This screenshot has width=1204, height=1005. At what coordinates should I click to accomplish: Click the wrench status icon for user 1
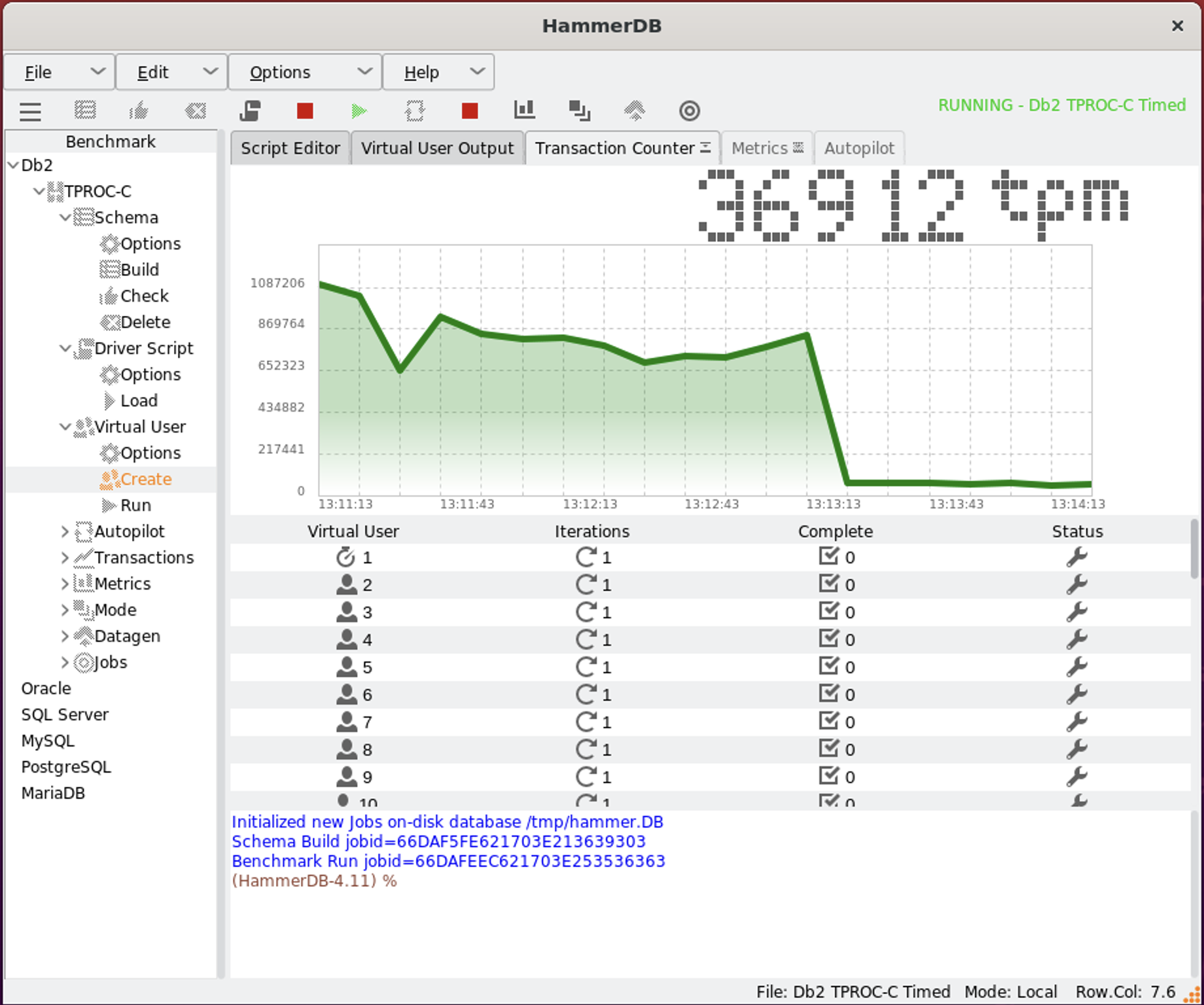(1077, 557)
